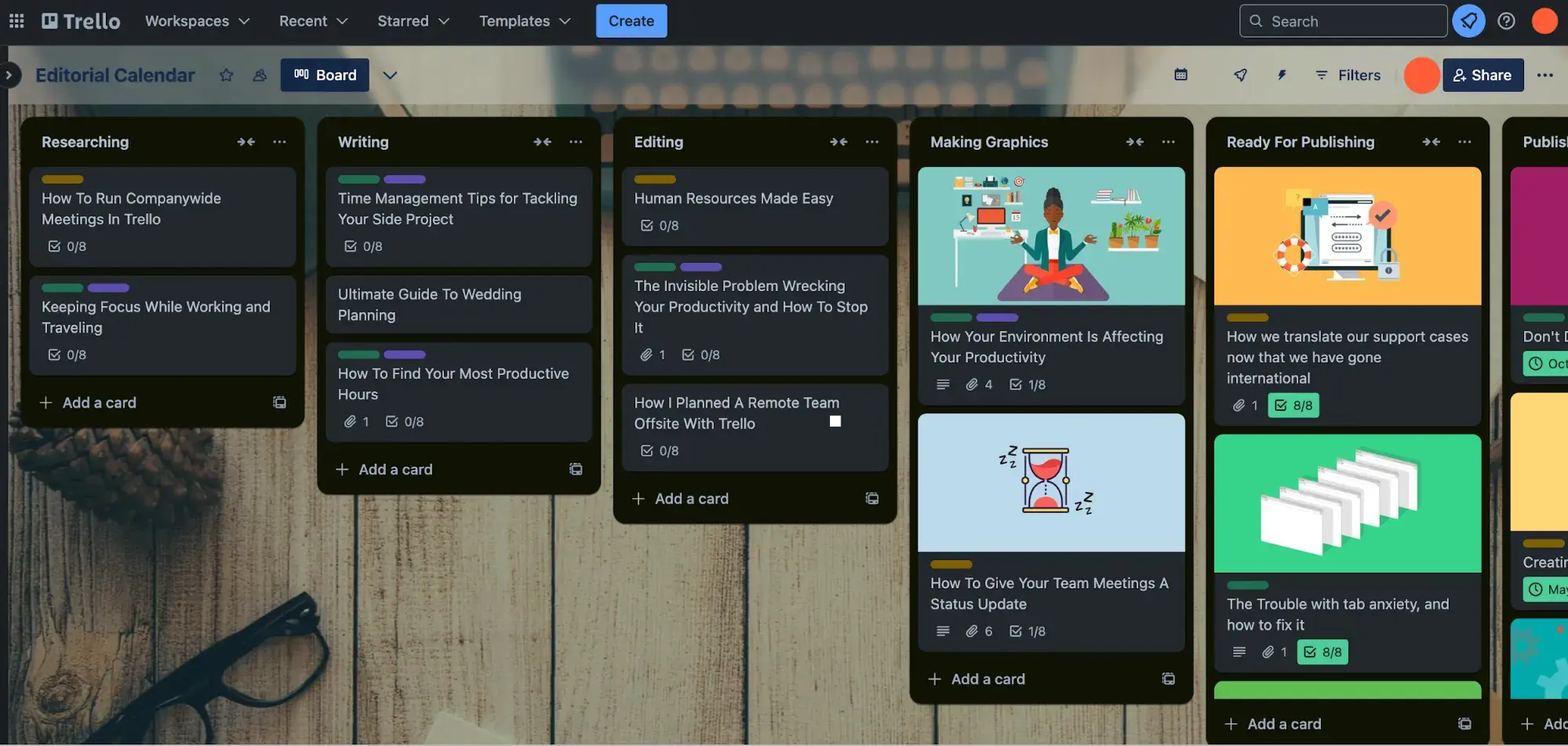Click 0/8 checklist badge on Time Management card

click(x=364, y=246)
